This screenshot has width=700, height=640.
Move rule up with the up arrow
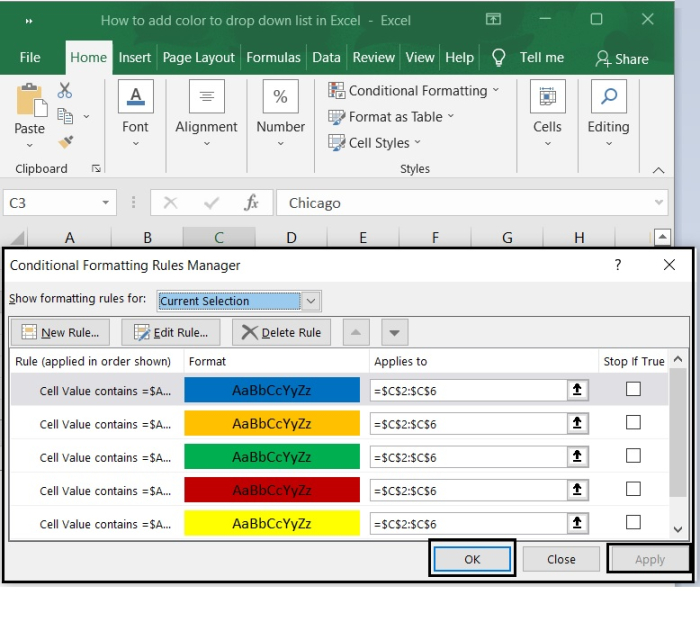(x=356, y=333)
